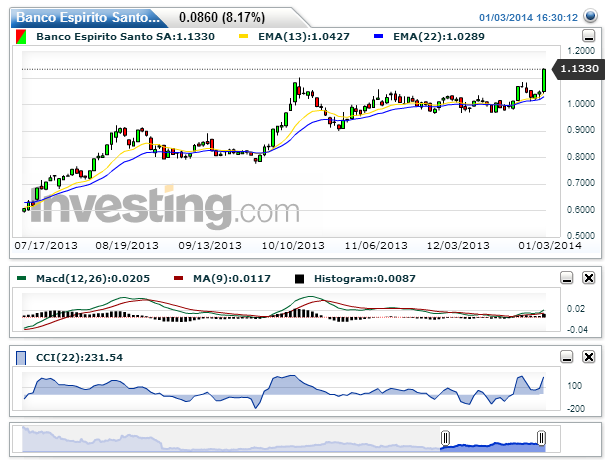Click the red-green candlestick legend icon

pos(21,37)
